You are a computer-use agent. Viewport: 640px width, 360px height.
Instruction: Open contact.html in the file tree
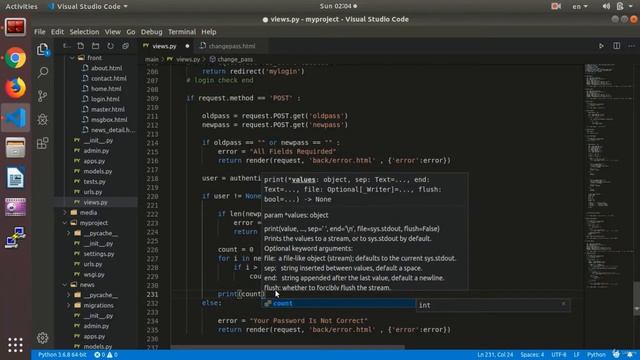pyautogui.click(x=109, y=78)
